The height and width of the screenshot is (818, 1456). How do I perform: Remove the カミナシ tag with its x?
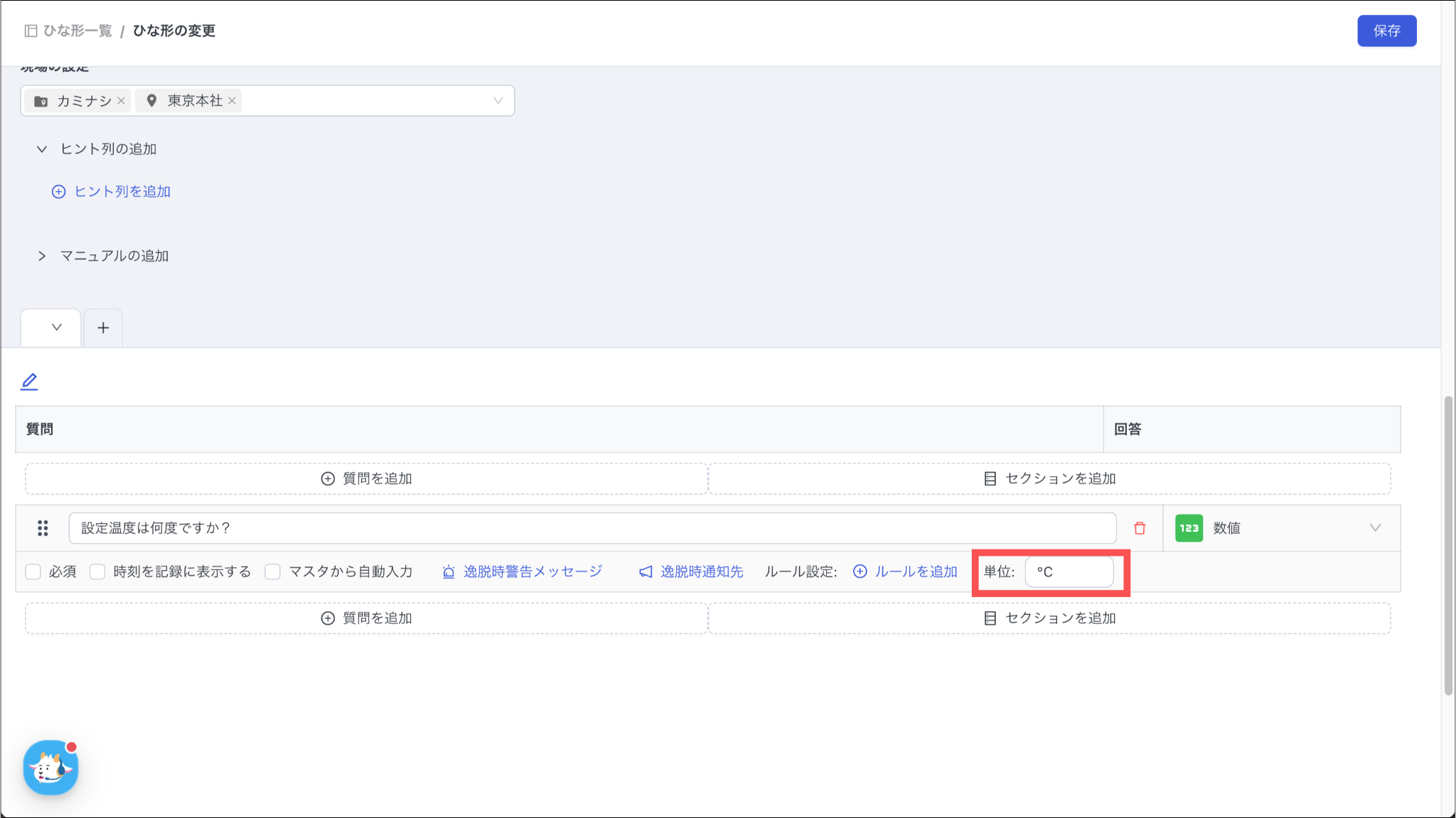tap(122, 101)
